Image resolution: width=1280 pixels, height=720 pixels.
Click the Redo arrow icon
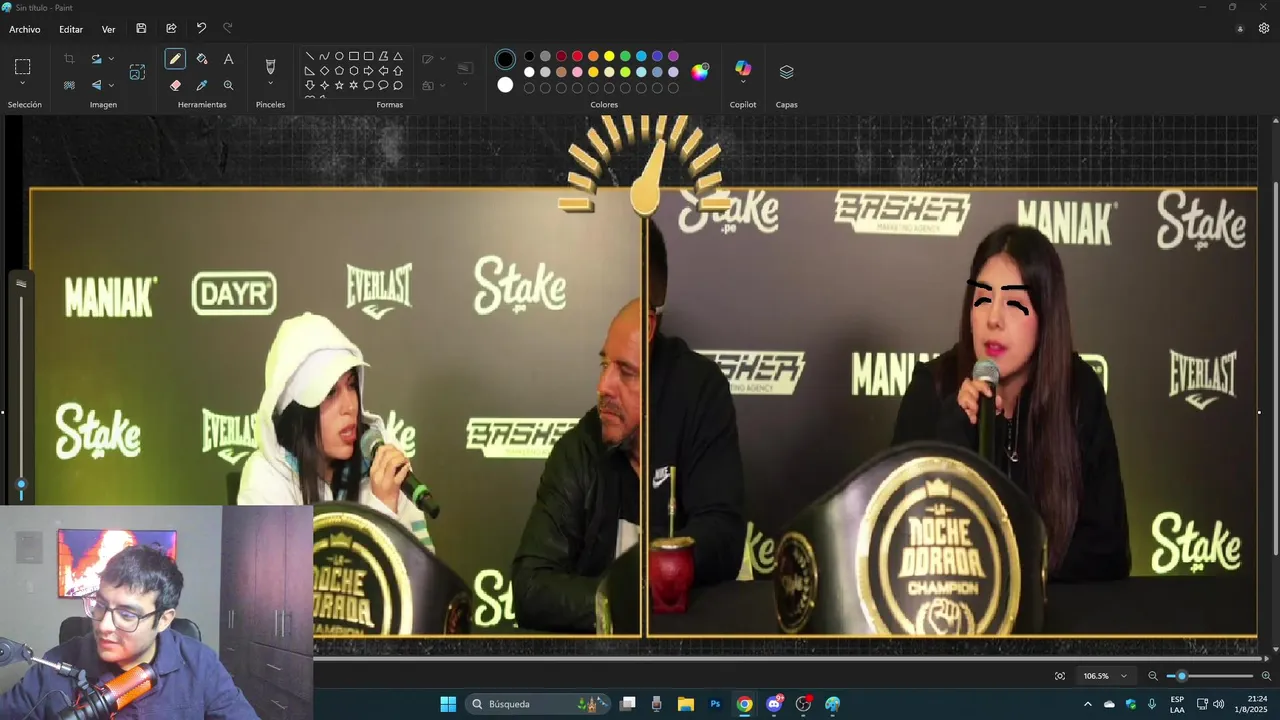tap(227, 29)
